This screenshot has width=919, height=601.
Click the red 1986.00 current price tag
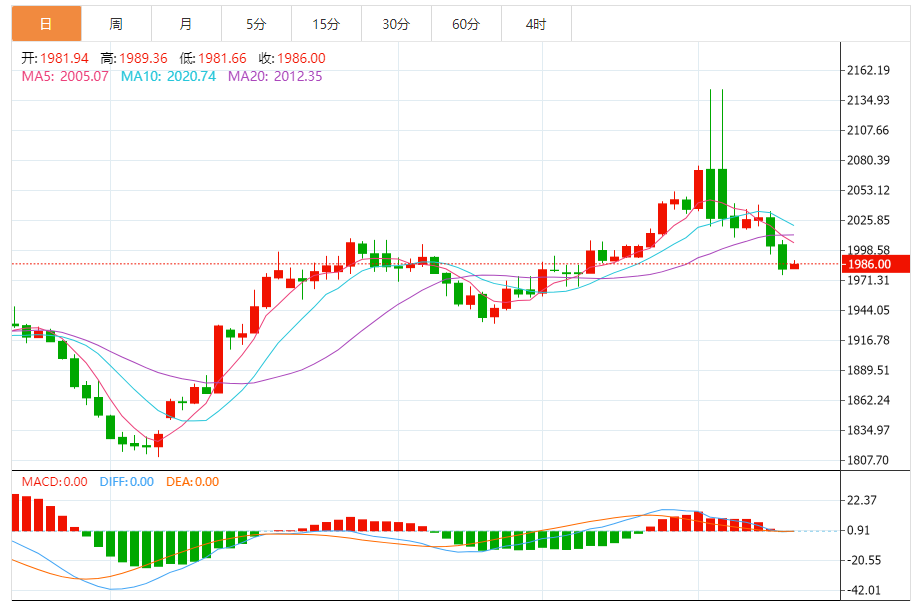point(876,264)
